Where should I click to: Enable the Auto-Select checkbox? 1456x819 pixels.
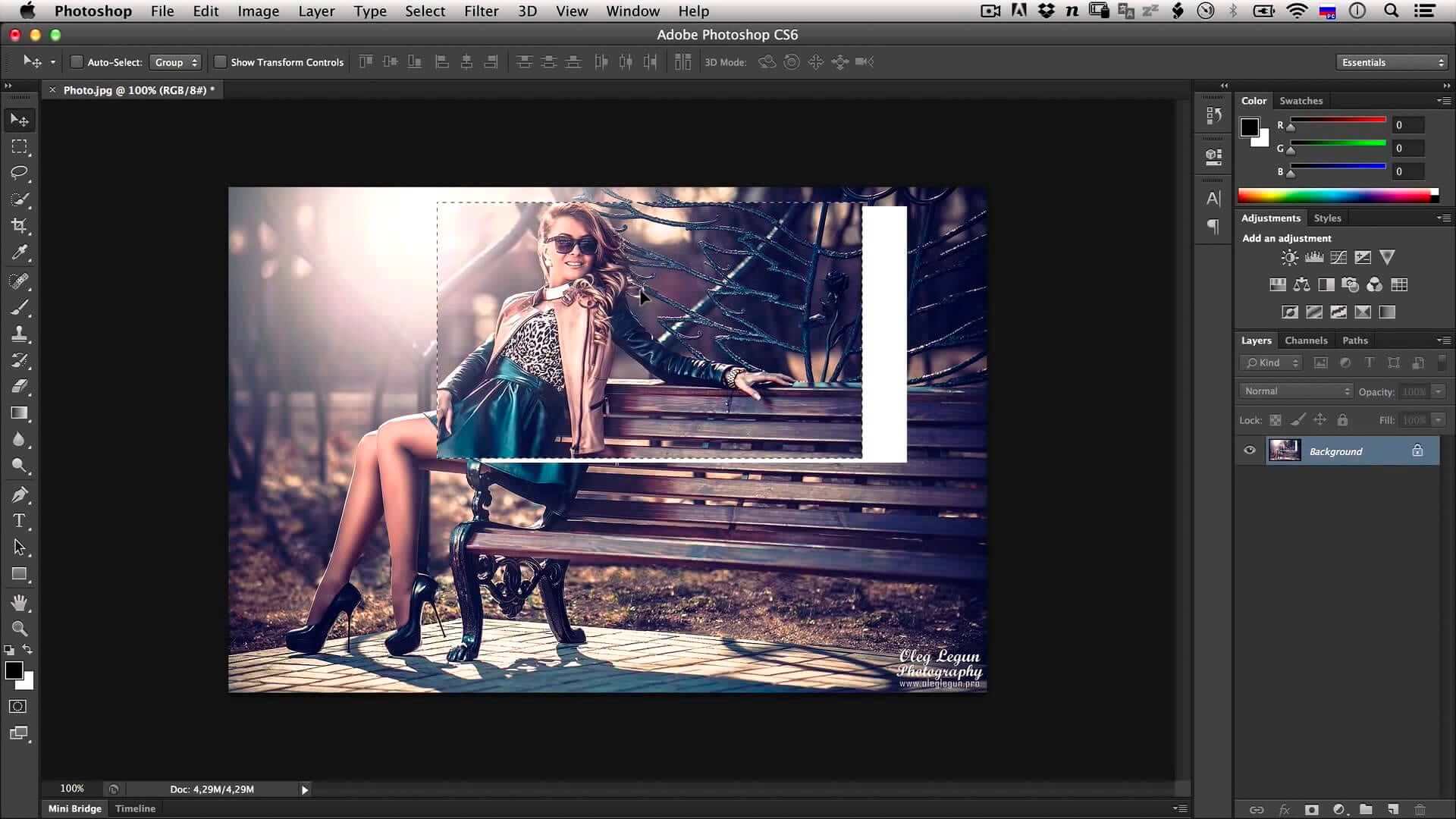pos(77,62)
